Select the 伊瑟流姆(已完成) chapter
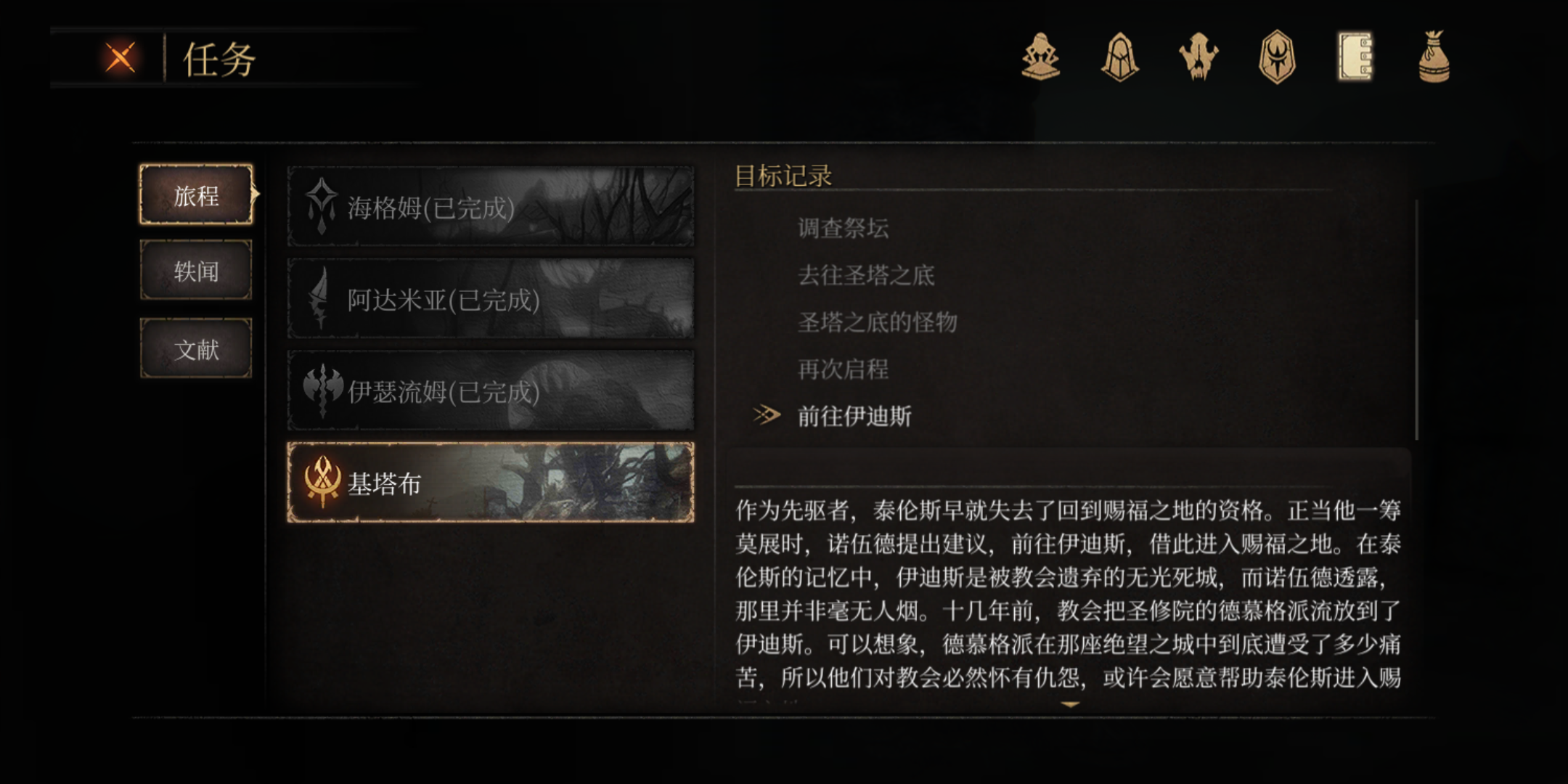Image resolution: width=1568 pixels, height=784 pixels. [491, 391]
